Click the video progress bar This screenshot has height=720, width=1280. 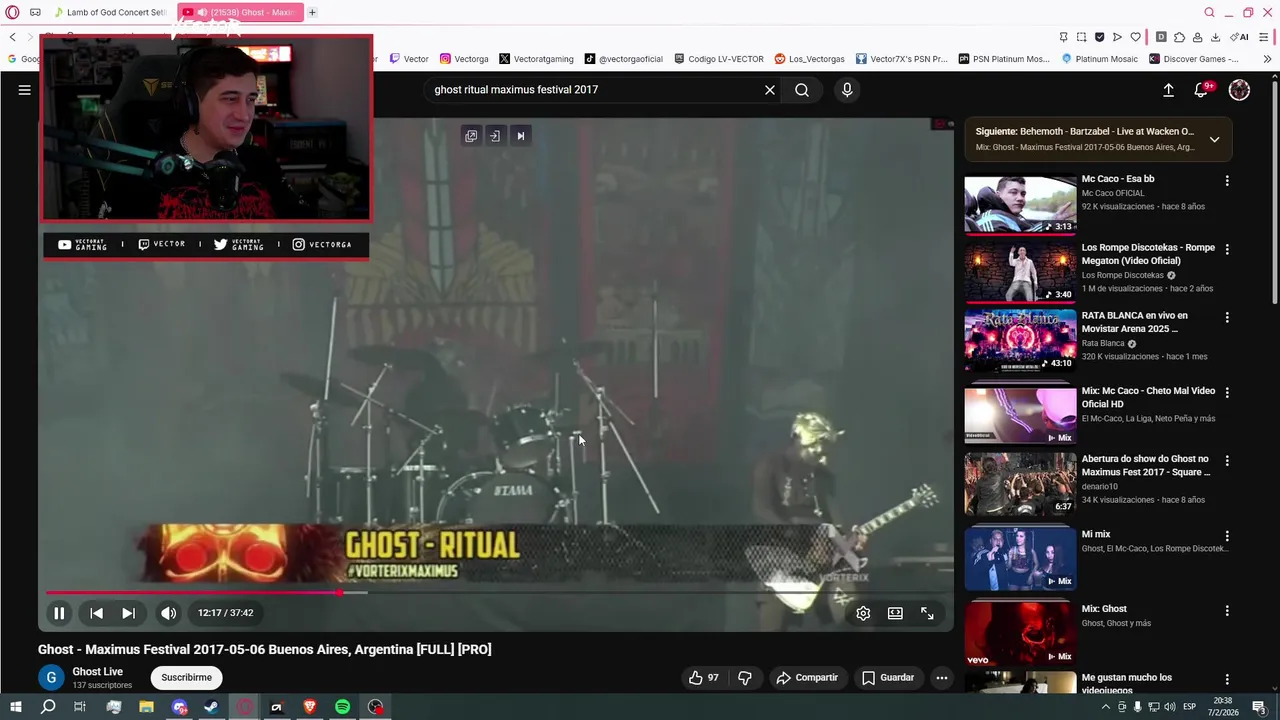point(495,592)
